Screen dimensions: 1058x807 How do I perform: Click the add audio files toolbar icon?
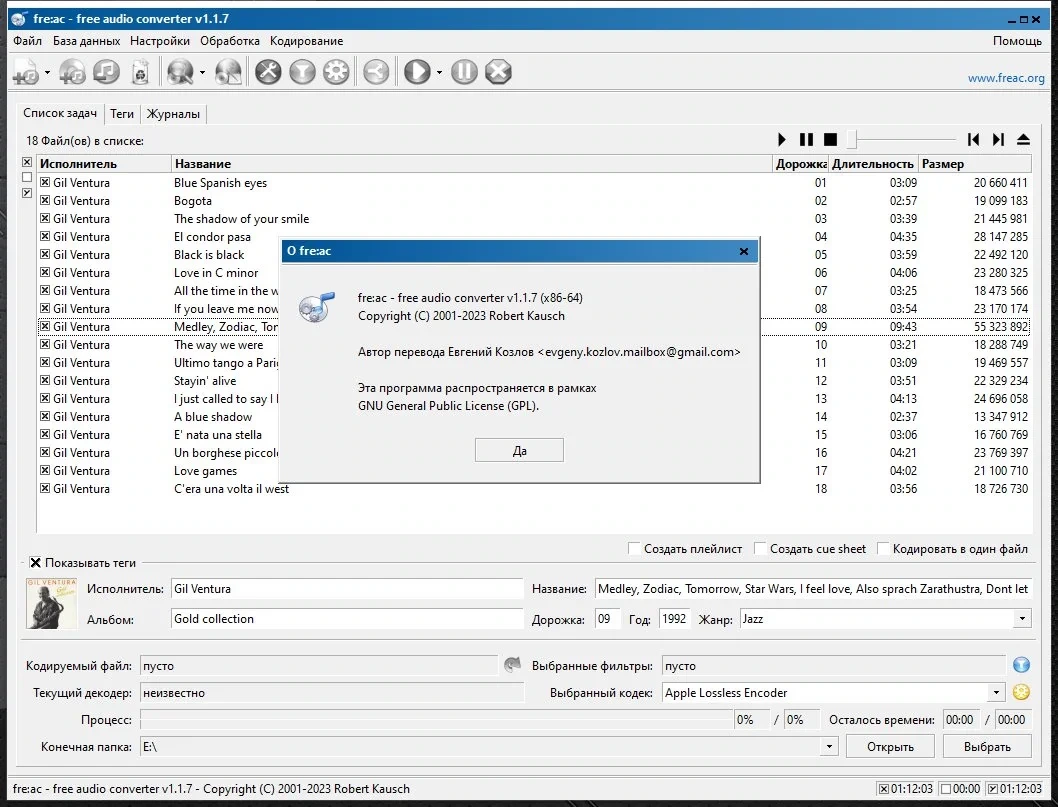click(x=26, y=72)
